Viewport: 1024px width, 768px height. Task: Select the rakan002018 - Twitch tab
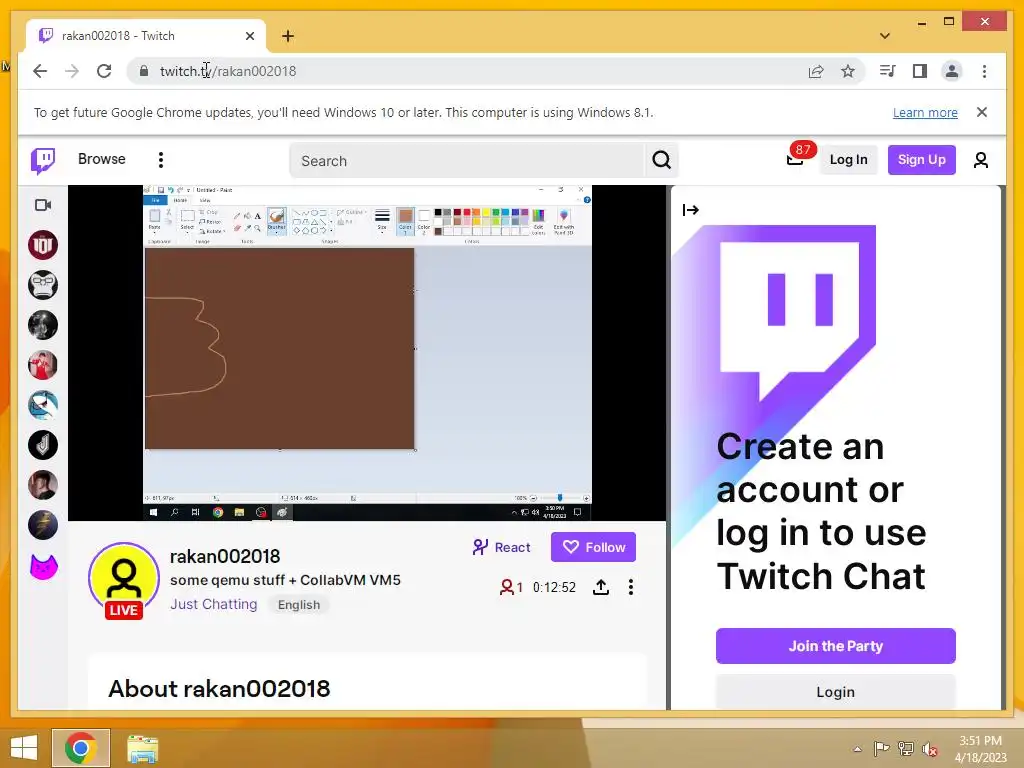click(x=146, y=36)
